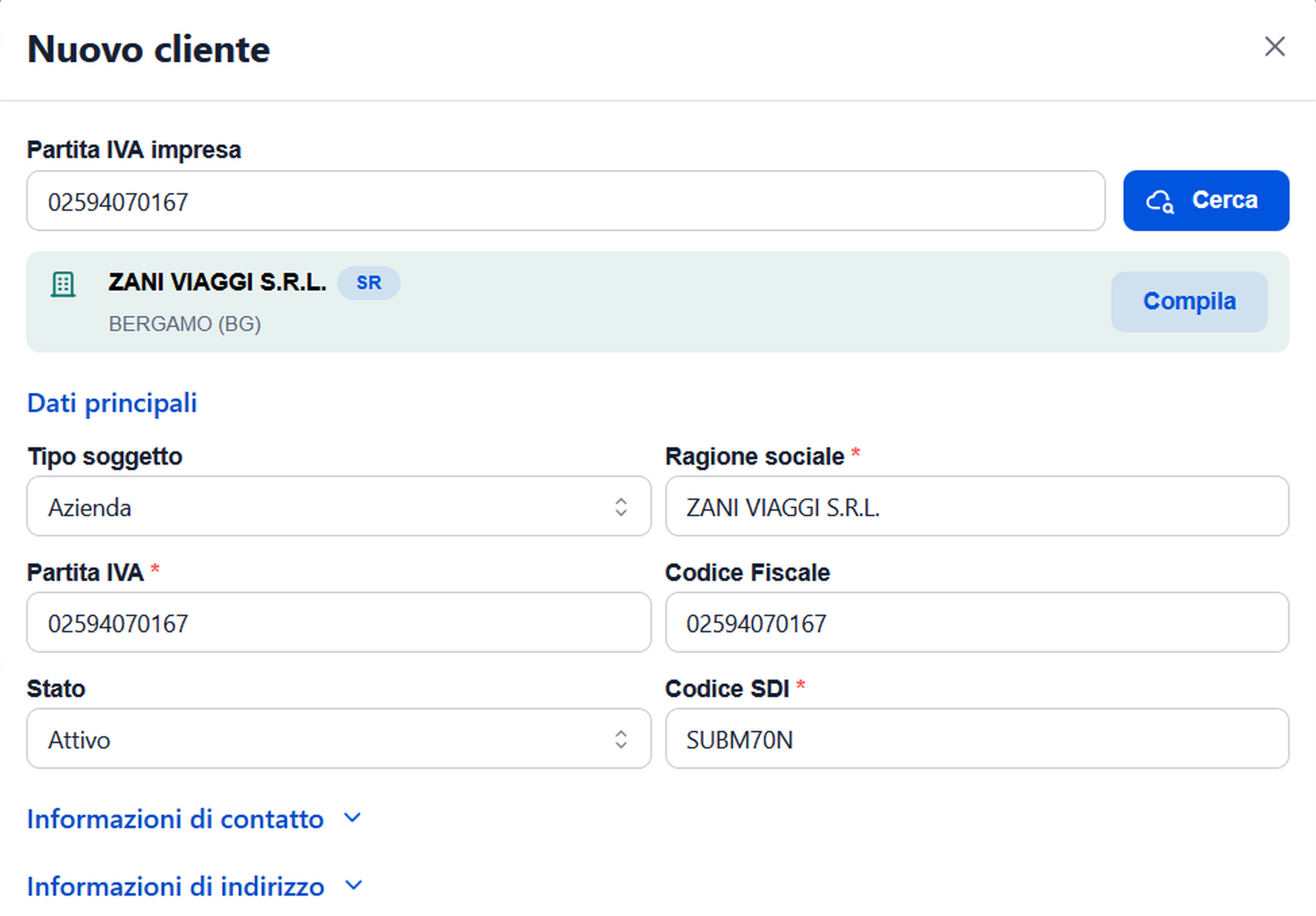Screen dimensions: 1316x916
Task: Click the Dati principali heading
Action: click(x=112, y=403)
